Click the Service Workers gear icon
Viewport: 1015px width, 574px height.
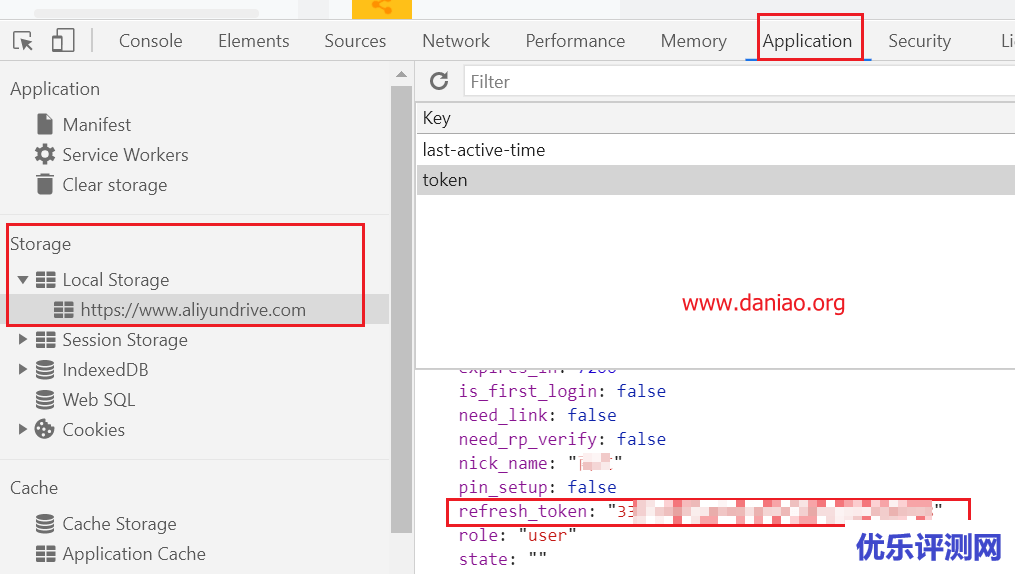click(45, 154)
